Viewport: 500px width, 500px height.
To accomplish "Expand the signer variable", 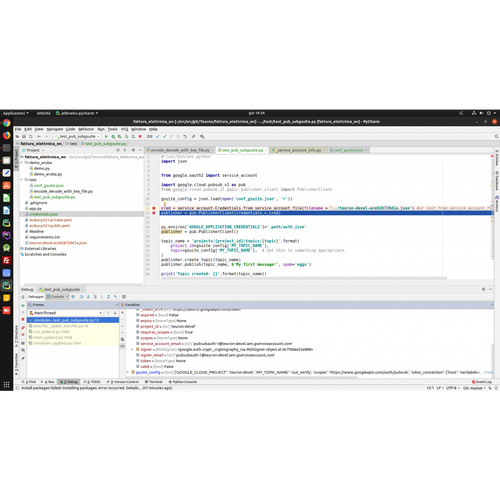I will 132,349.
